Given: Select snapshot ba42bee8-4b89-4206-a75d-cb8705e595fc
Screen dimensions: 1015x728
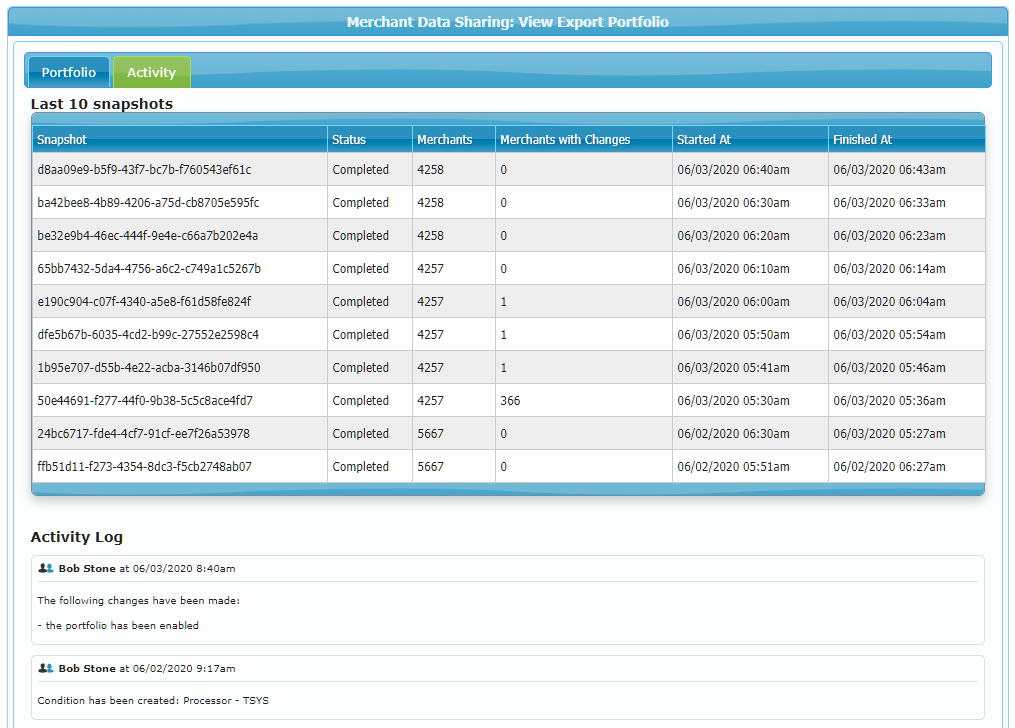Looking at the screenshot, I should 148,203.
